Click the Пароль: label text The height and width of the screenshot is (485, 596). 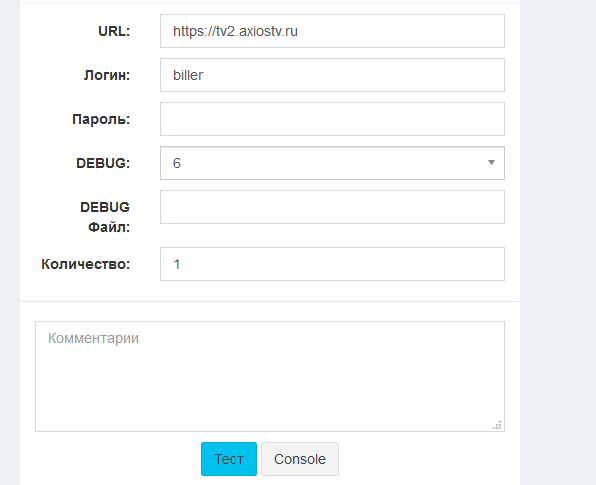[101, 119]
